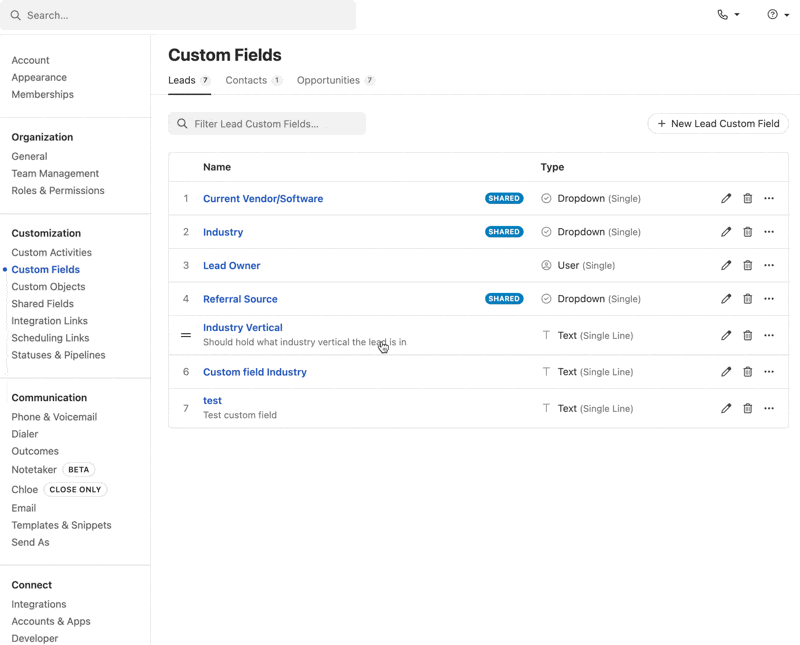Viewport: 800px width, 645px height.
Task: Edit the test custom field
Action: pos(726,408)
